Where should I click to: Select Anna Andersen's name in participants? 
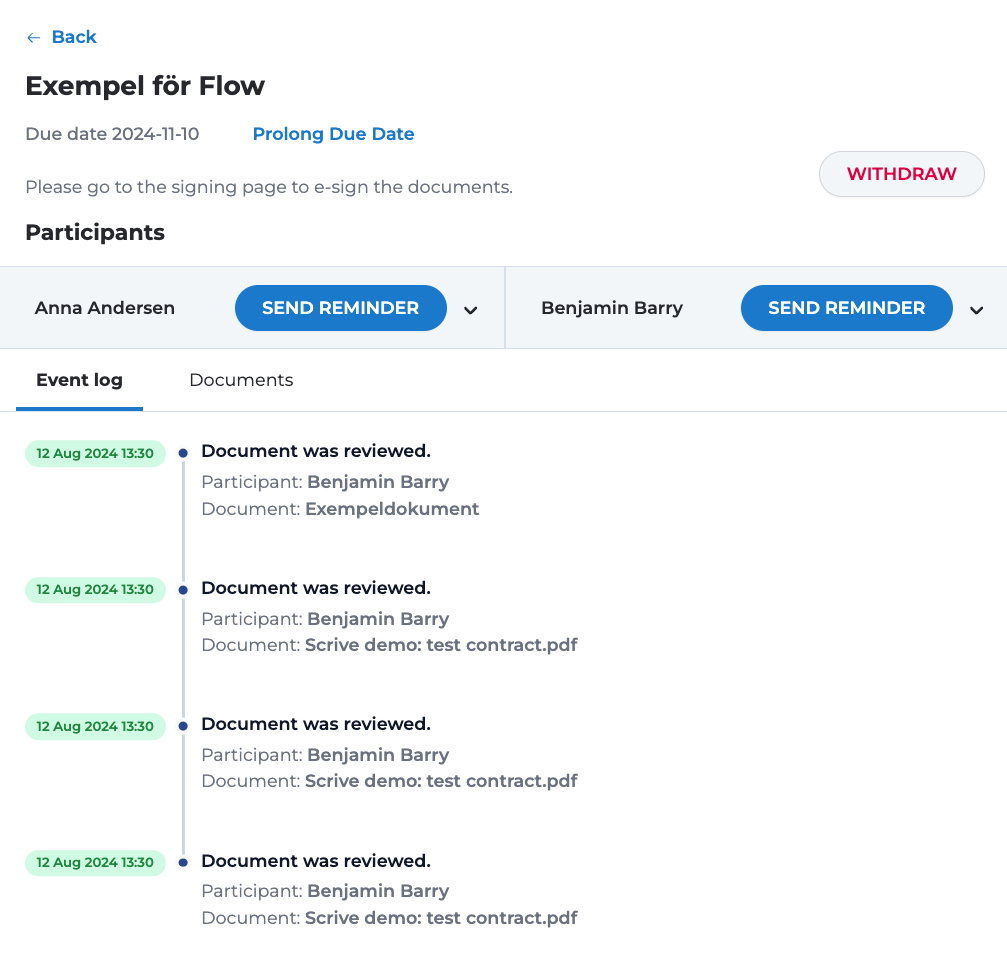coord(105,308)
